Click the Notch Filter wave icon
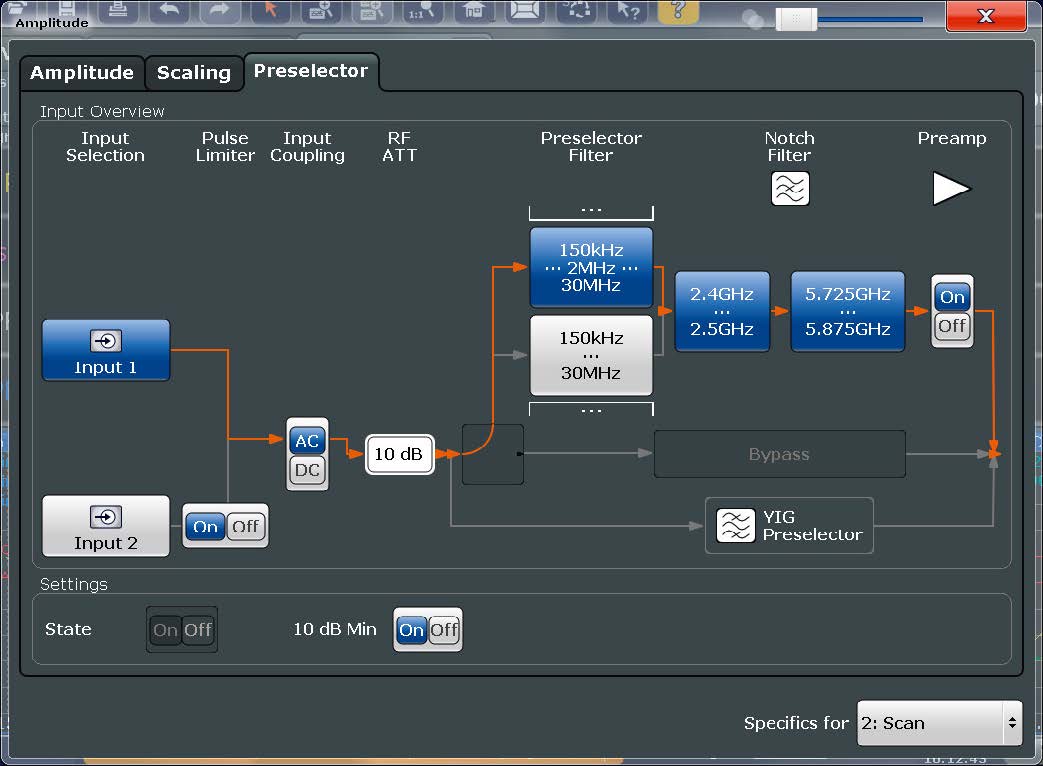Screen dimensions: 1043x766 pos(790,189)
